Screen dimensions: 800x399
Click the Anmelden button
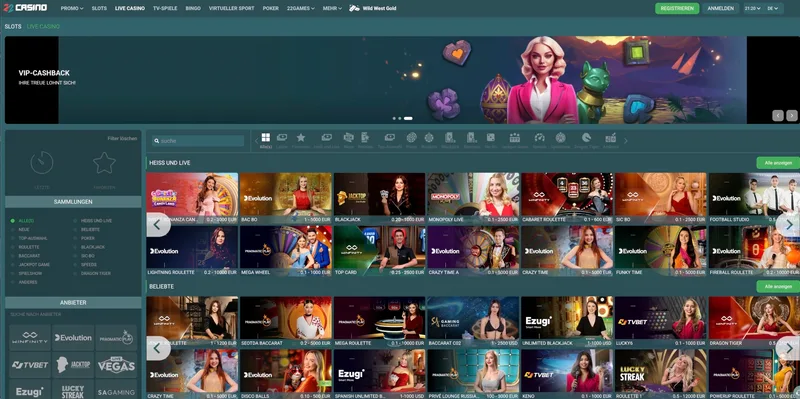click(x=720, y=8)
